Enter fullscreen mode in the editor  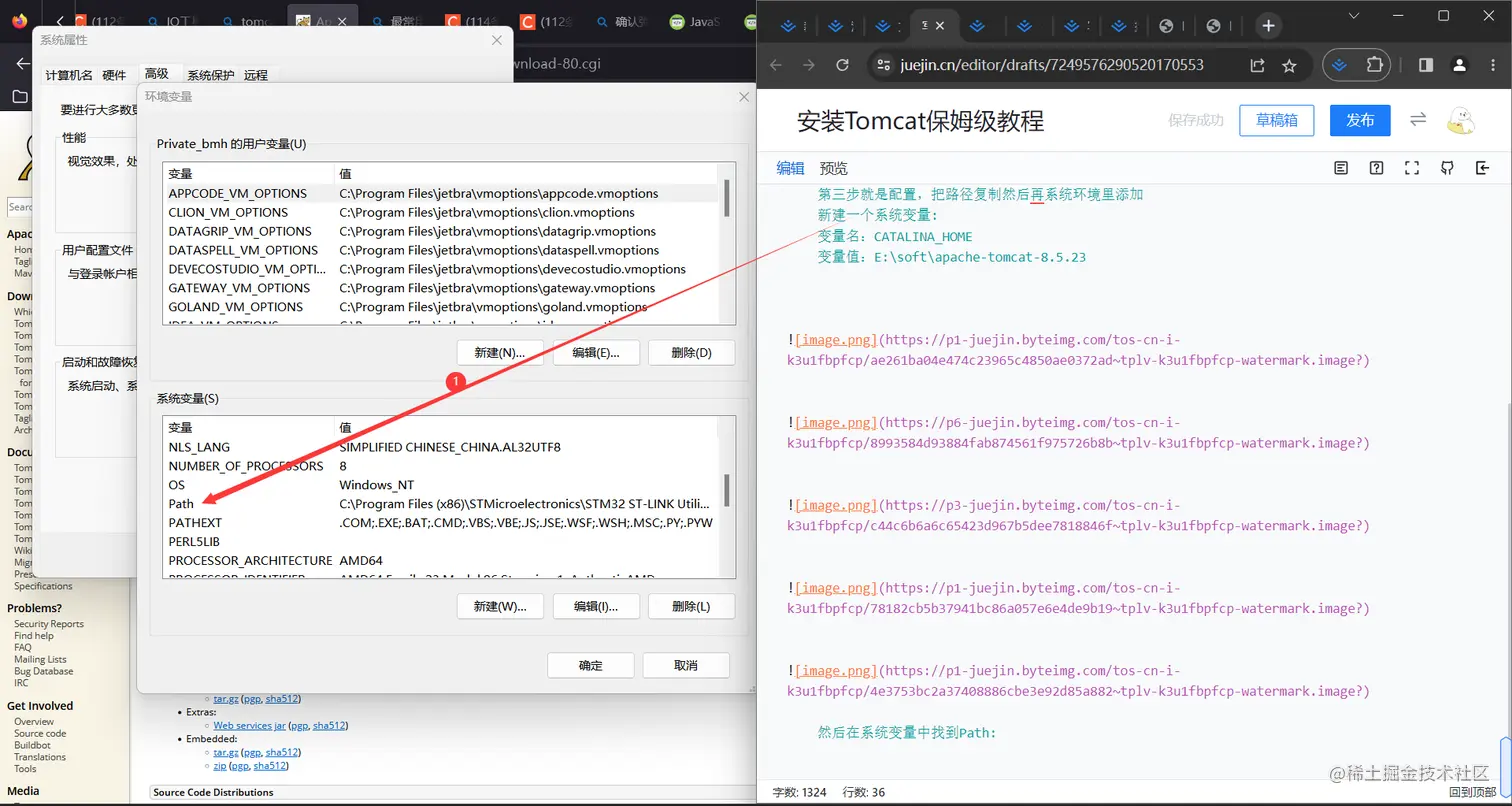pyautogui.click(x=1412, y=168)
